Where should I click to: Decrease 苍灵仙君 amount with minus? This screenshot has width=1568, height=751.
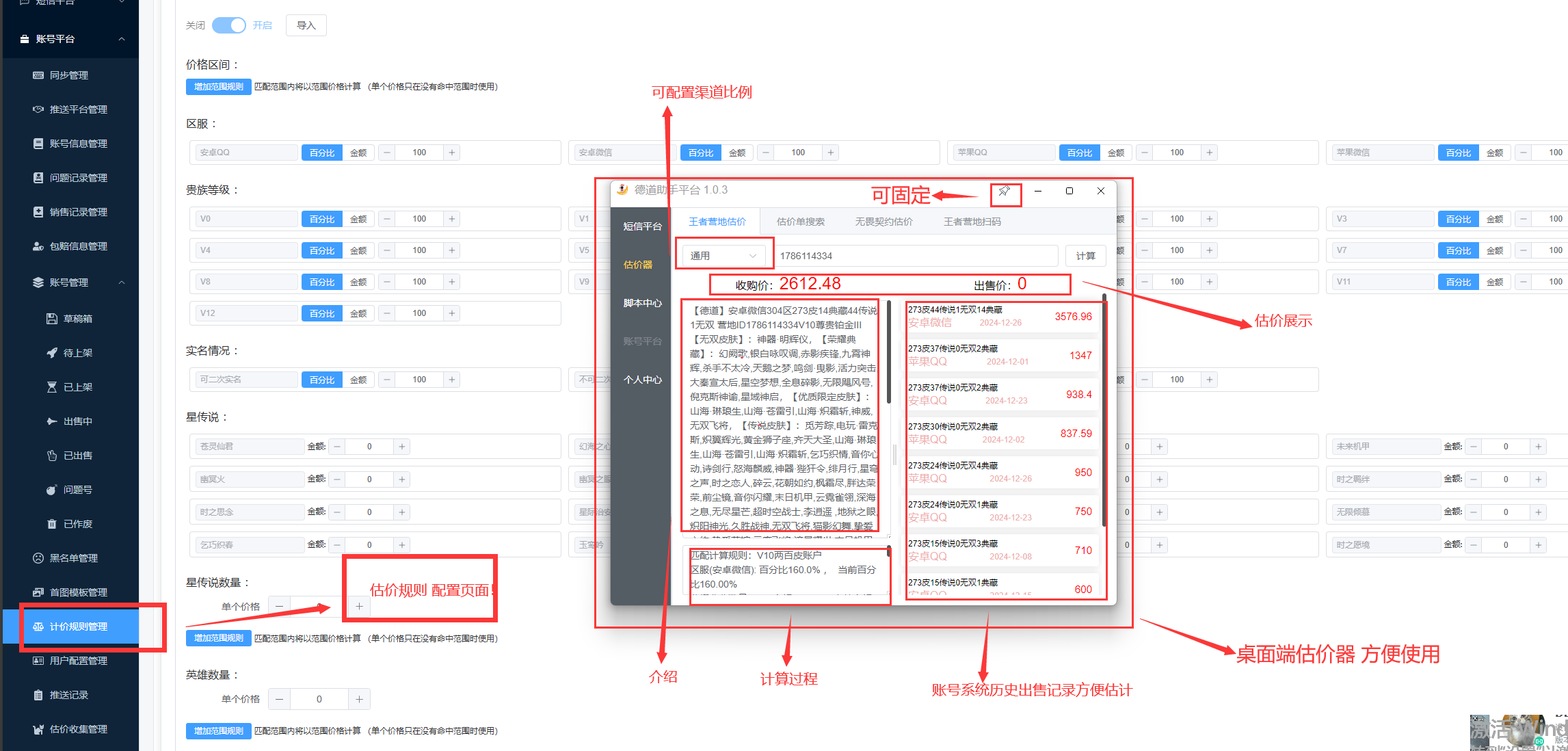[337, 447]
